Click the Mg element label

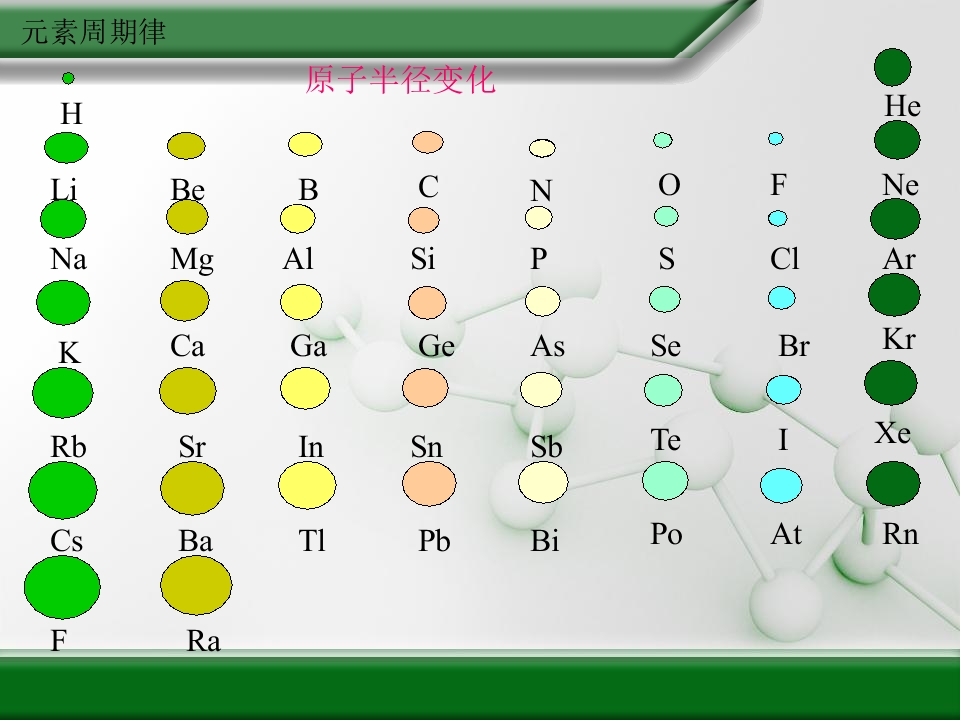(x=192, y=260)
